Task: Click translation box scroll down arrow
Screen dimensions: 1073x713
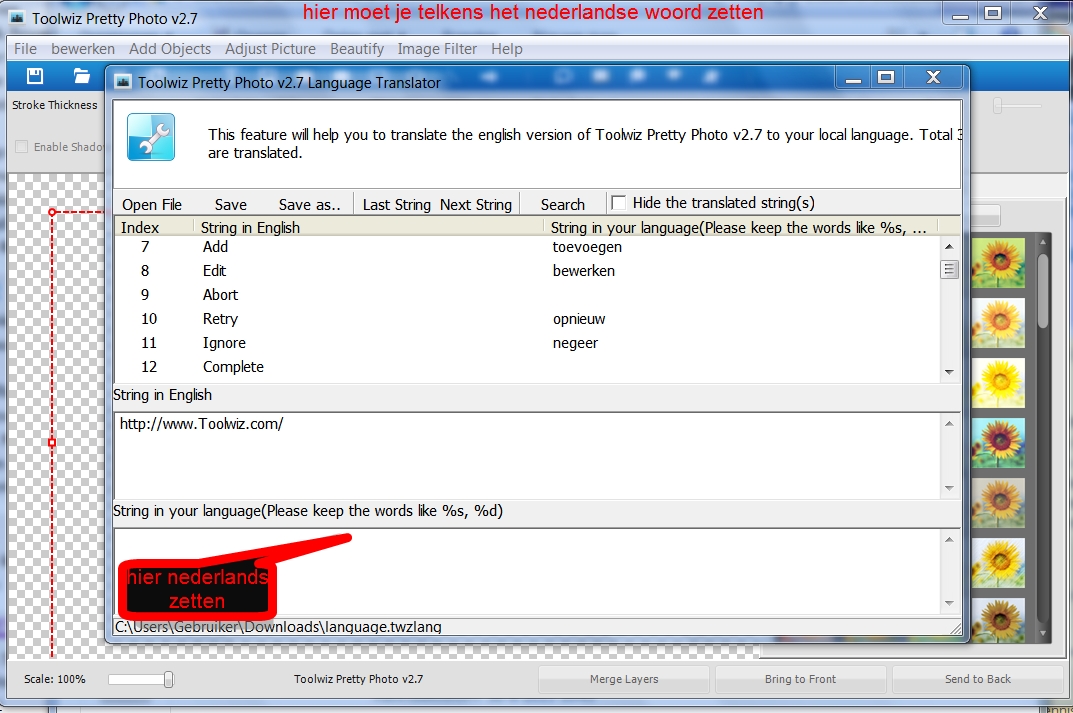Action: coord(949,603)
